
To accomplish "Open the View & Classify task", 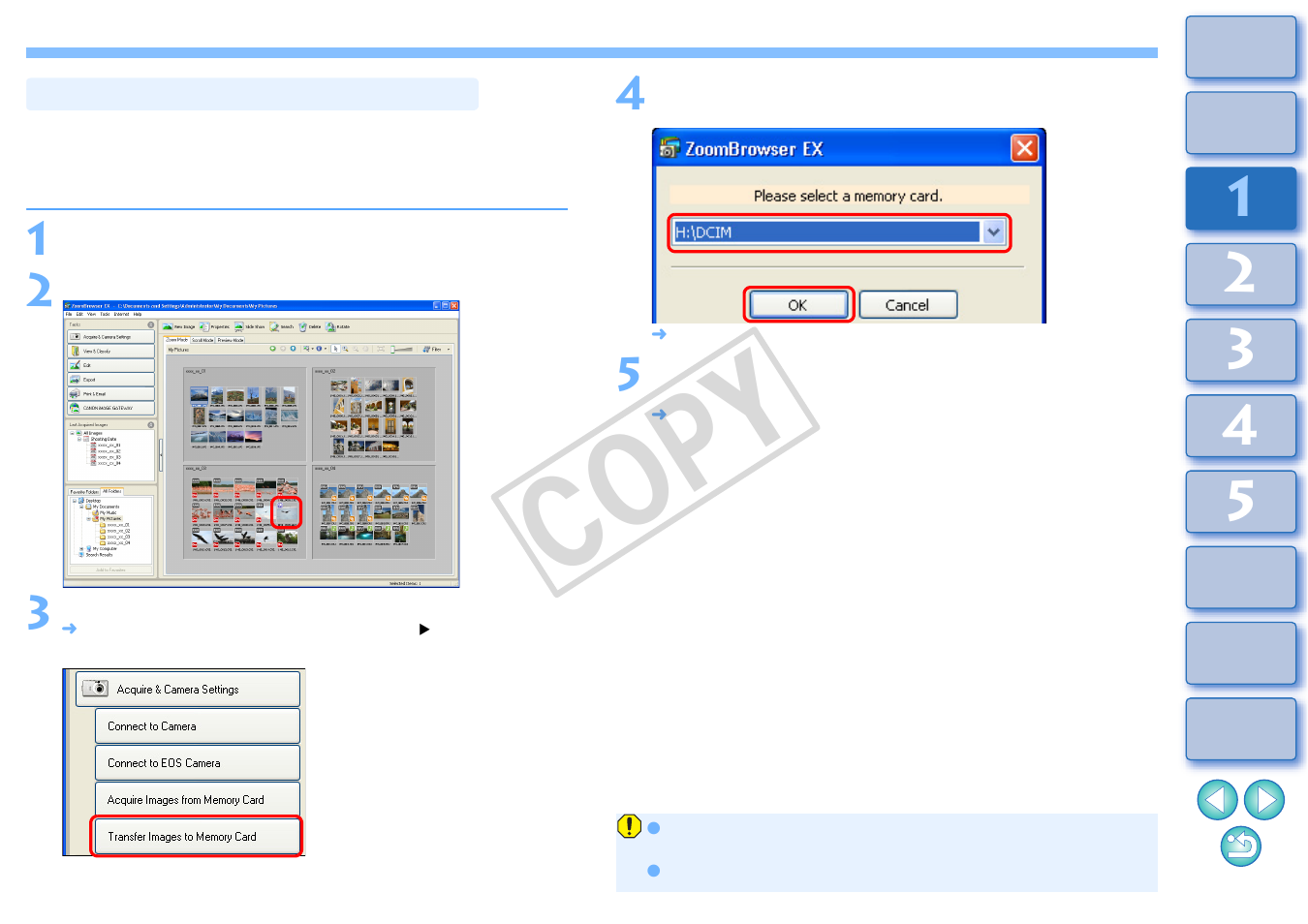I will pyautogui.click(x=111, y=352).
